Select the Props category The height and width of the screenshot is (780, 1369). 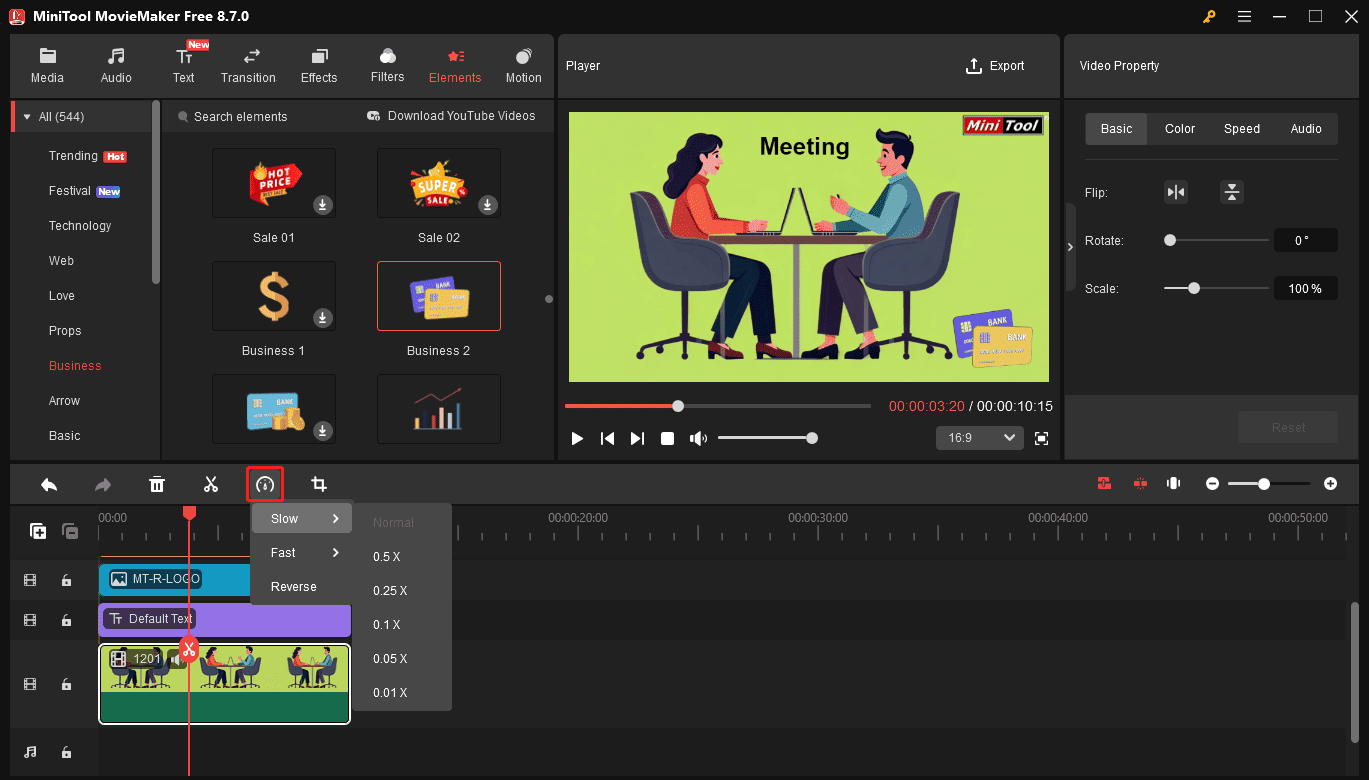65,331
